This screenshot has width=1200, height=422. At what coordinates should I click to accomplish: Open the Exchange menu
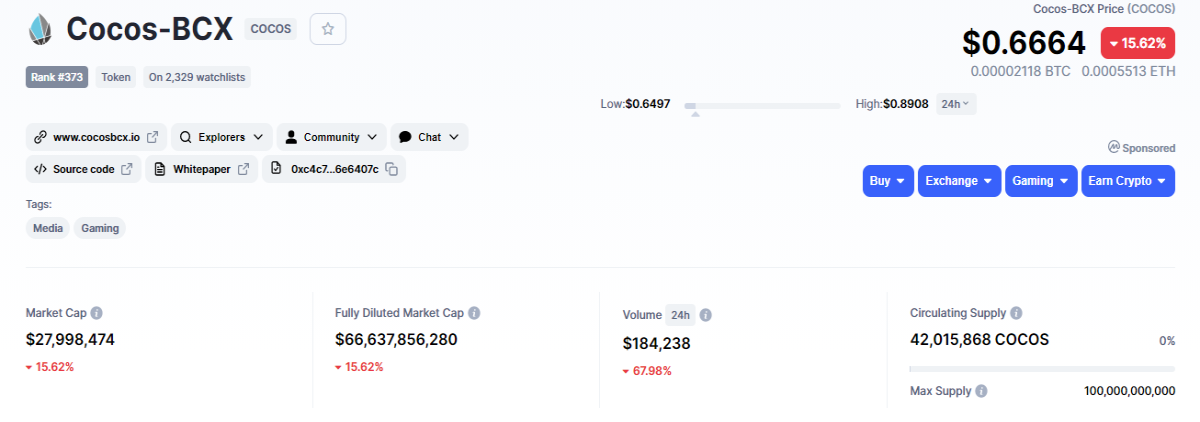pos(959,181)
